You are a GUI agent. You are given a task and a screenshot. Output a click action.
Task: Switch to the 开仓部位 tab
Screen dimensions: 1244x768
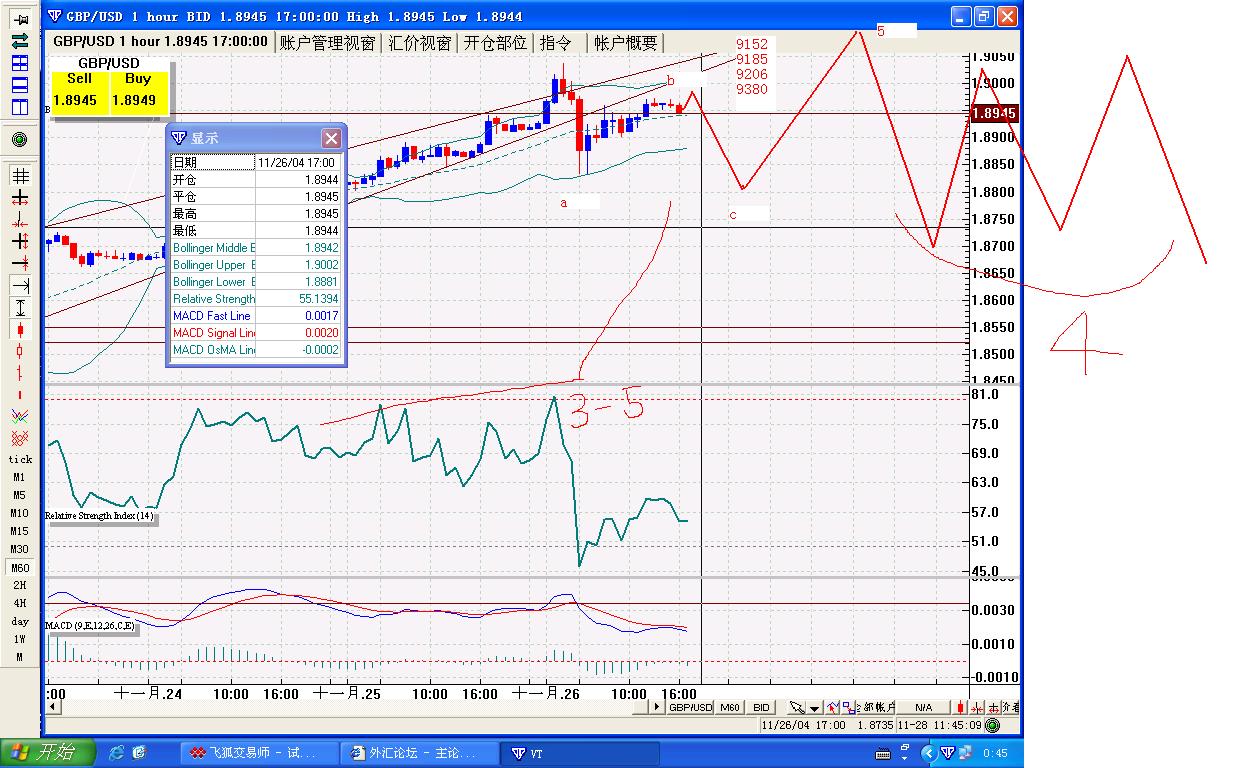pyautogui.click(x=495, y=42)
